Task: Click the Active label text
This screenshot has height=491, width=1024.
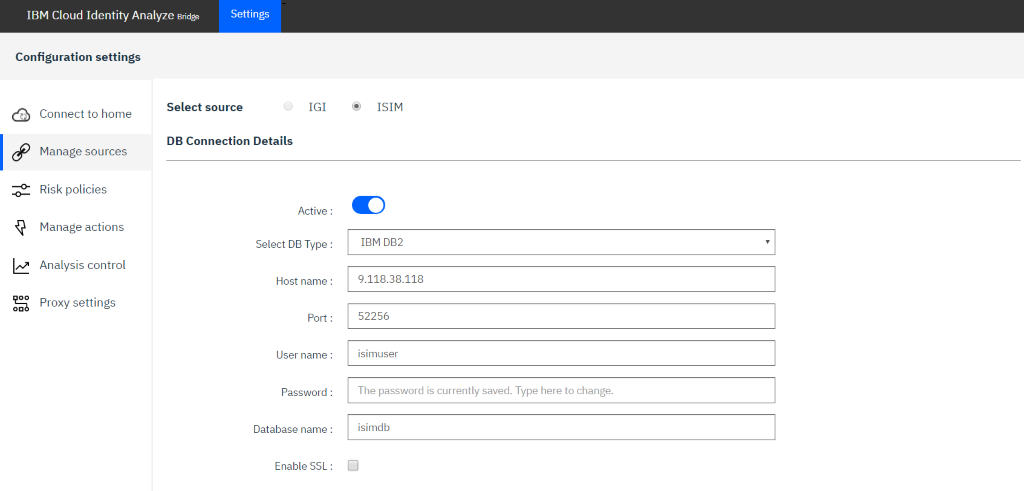Action: click(x=315, y=211)
